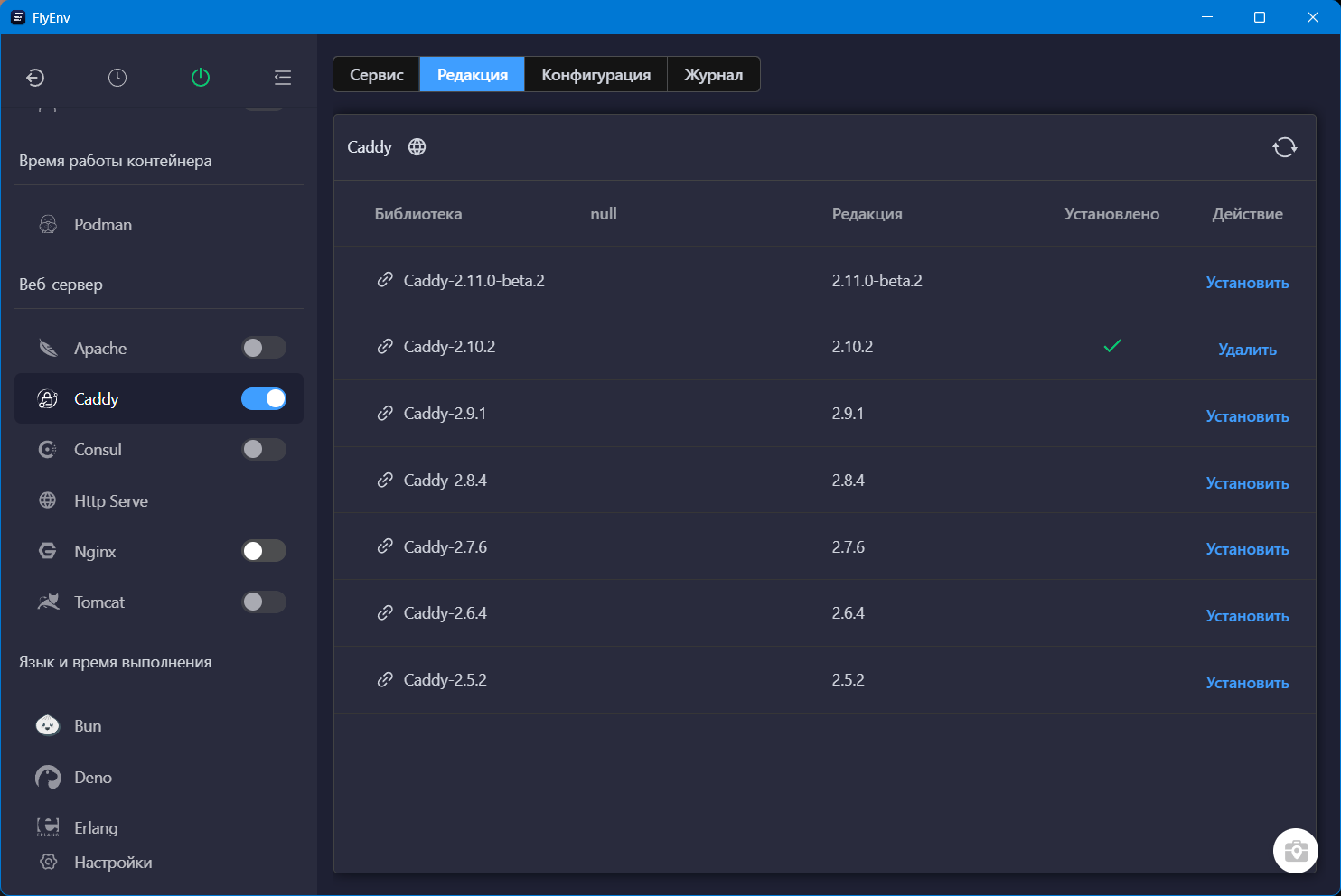Collapse sidebar using the list menu icon
This screenshot has width=1341, height=896.
coord(283,78)
